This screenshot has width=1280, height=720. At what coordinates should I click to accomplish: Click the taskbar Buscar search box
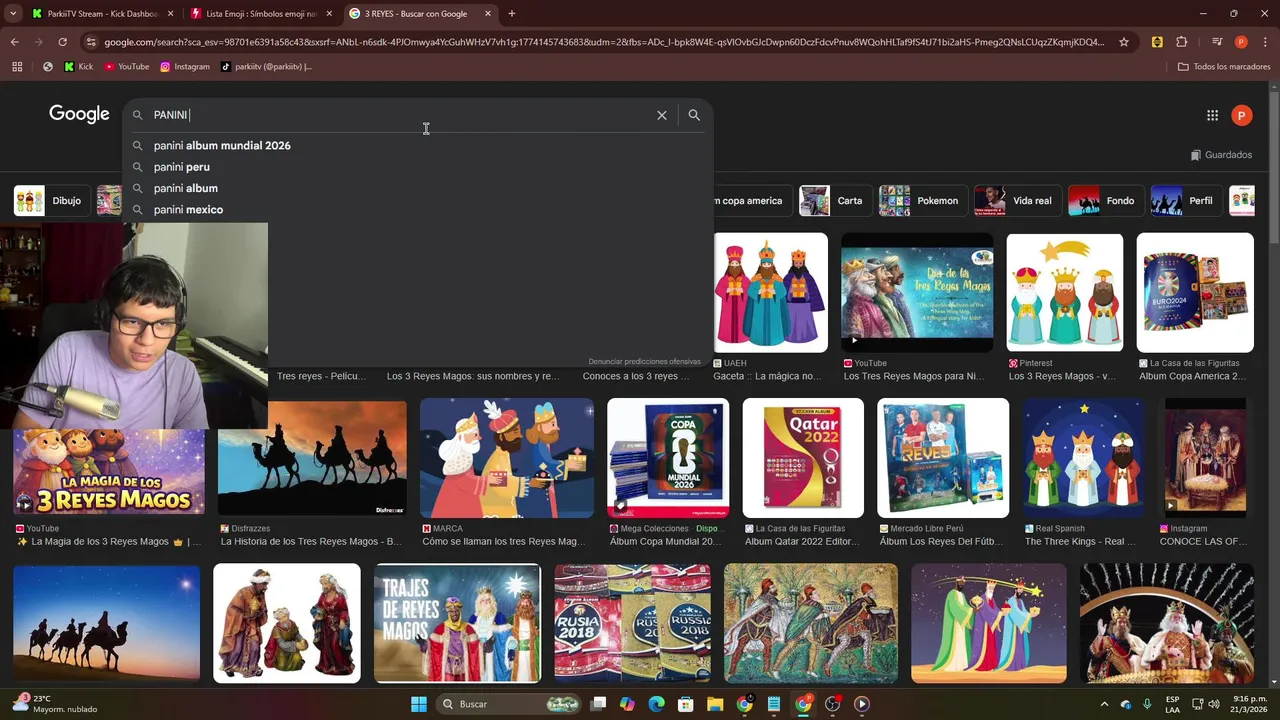point(511,704)
